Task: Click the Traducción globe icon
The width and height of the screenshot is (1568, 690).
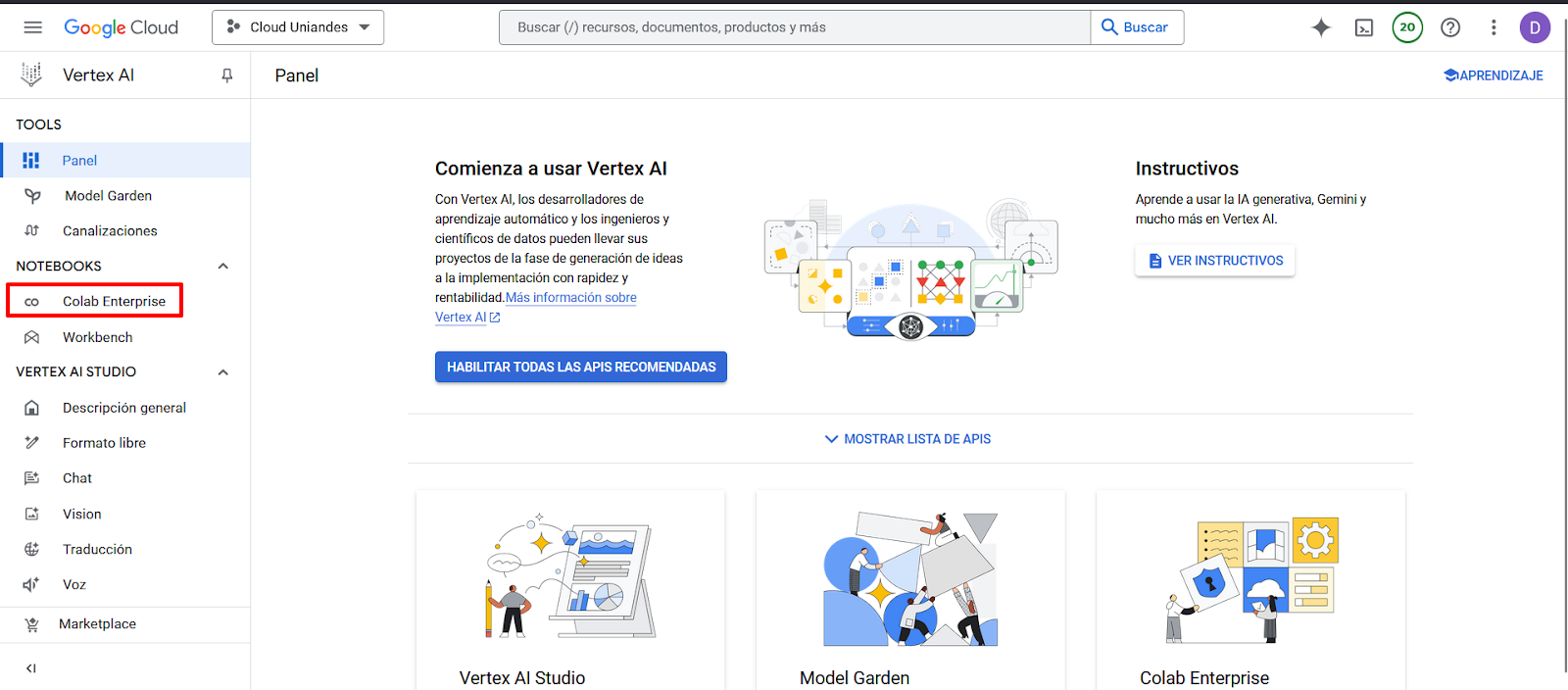Action: (x=32, y=550)
